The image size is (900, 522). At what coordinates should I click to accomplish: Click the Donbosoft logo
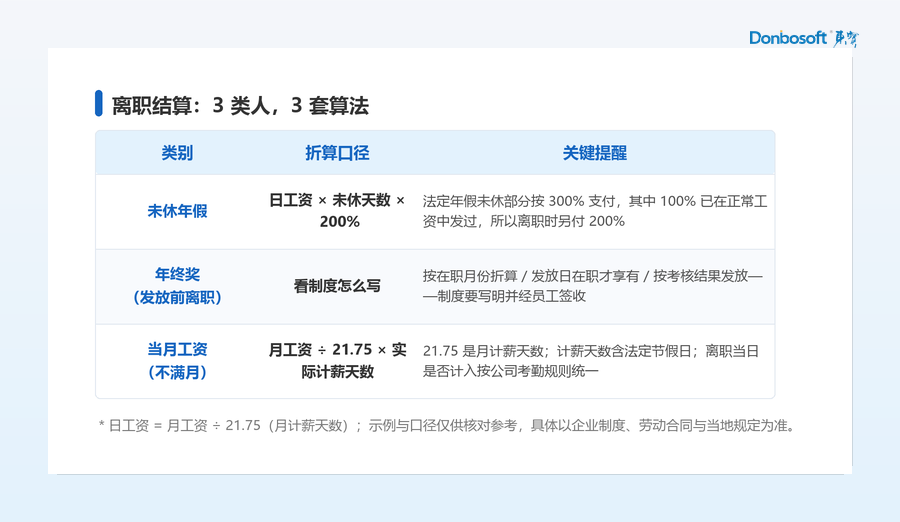pyautogui.click(x=804, y=38)
